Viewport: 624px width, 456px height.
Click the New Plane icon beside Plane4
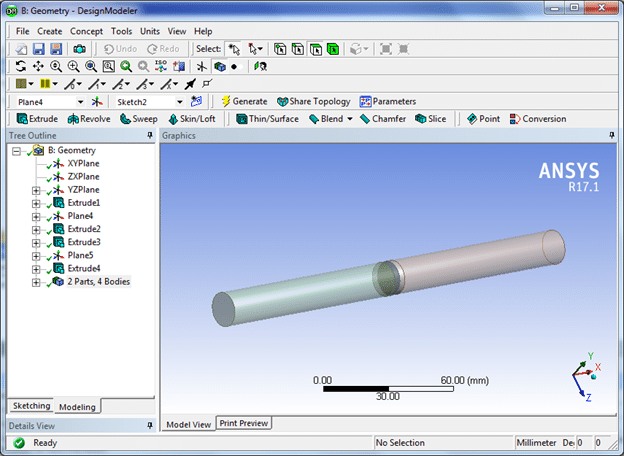click(x=97, y=101)
